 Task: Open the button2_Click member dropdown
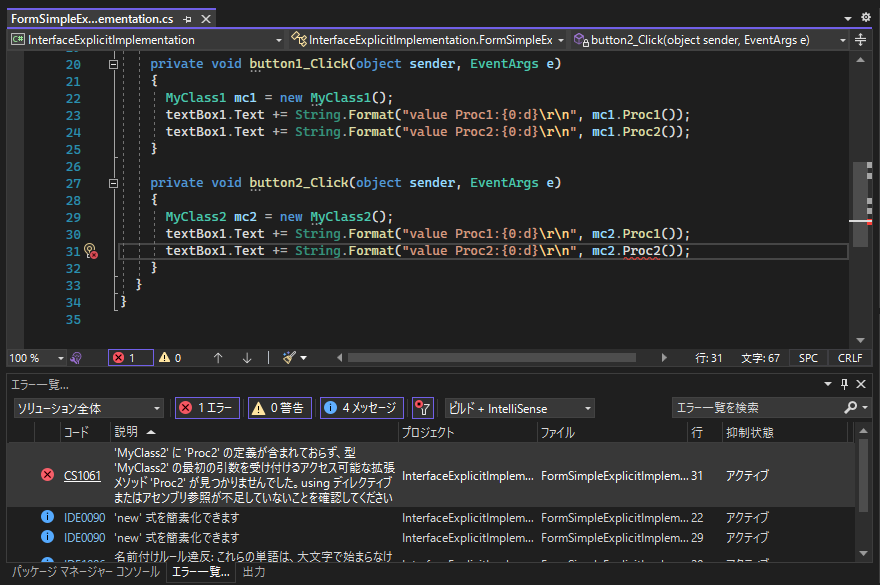pos(709,40)
